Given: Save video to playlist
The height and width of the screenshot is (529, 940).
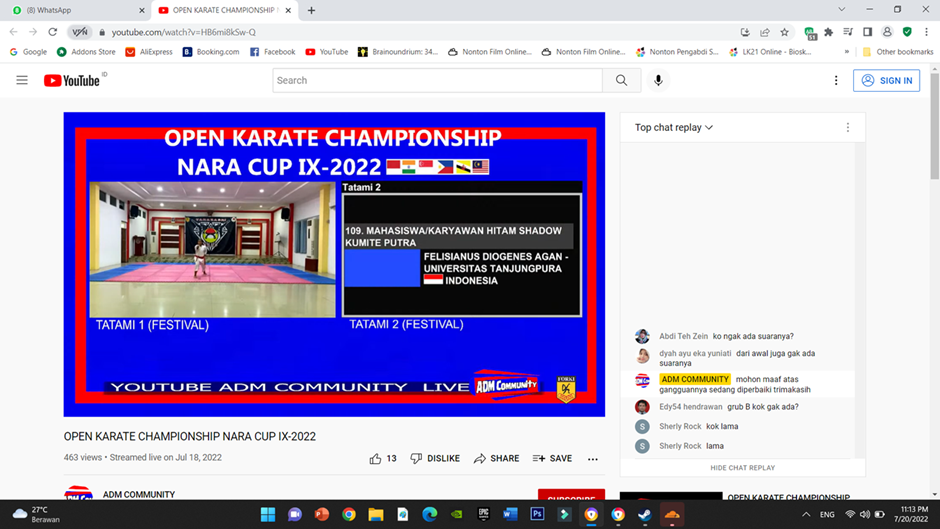Looking at the screenshot, I should pyautogui.click(x=552, y=458).
